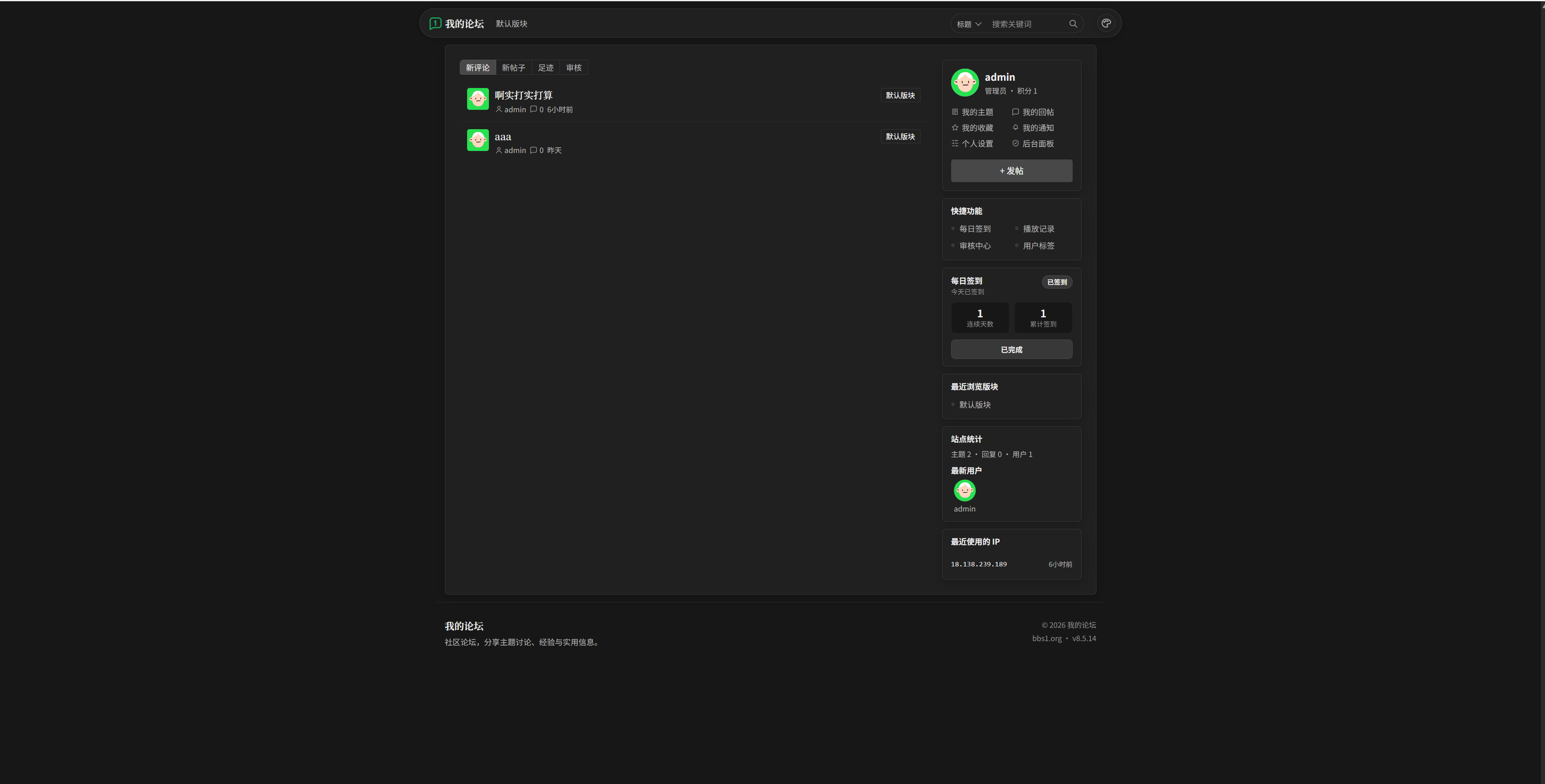Open 用户标签 in quick functions
1545x784 pixels.
click(1038, 246)
